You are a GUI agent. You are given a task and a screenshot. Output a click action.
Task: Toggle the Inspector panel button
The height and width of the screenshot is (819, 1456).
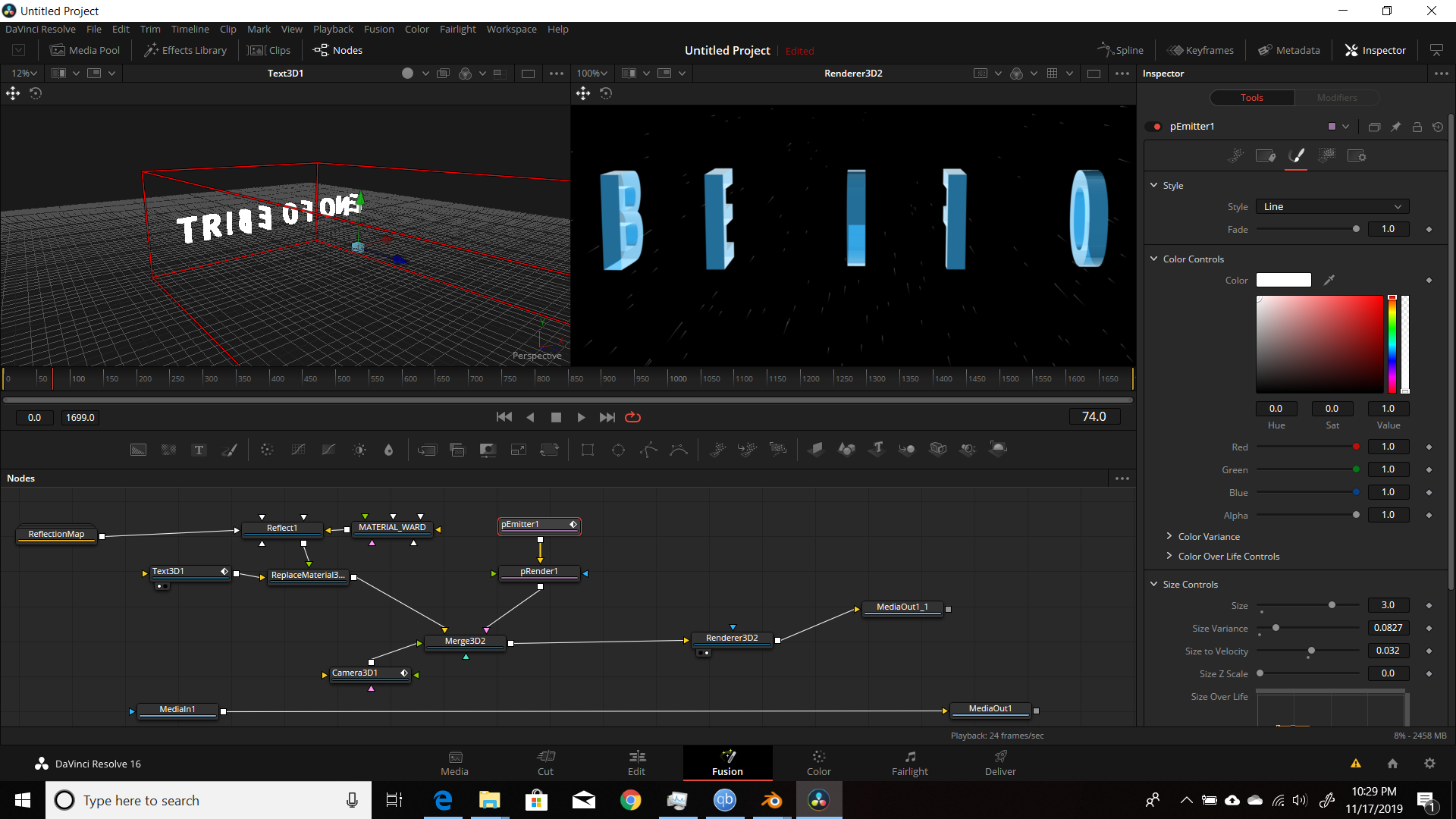tap(1376, 50)
